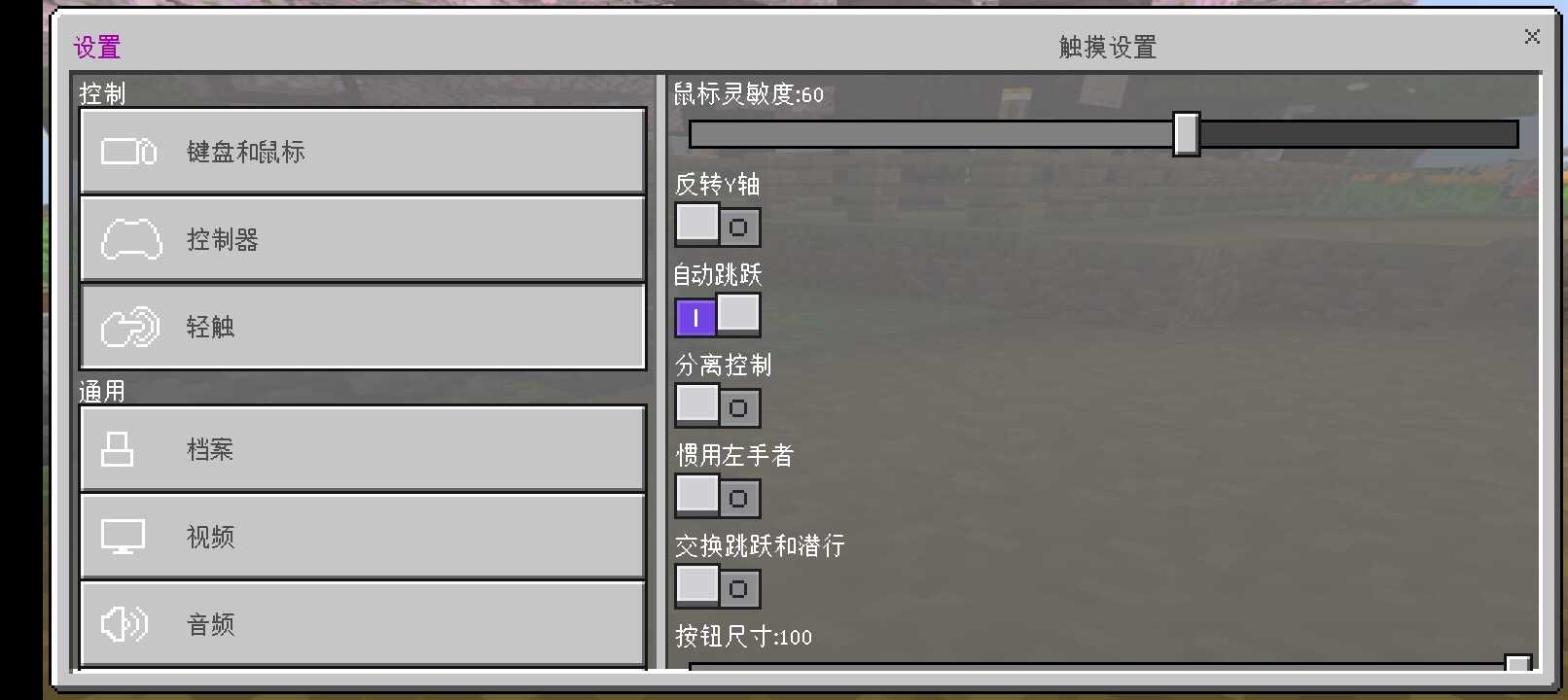Click the 按钮尺寸 slider handle
The image size is (1568, 700).
(x=1518, y=663)
